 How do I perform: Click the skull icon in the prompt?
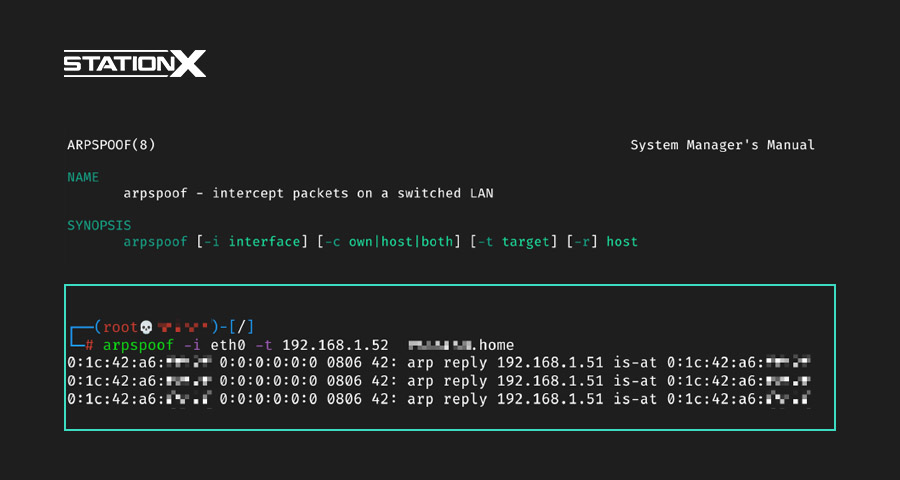145,327
